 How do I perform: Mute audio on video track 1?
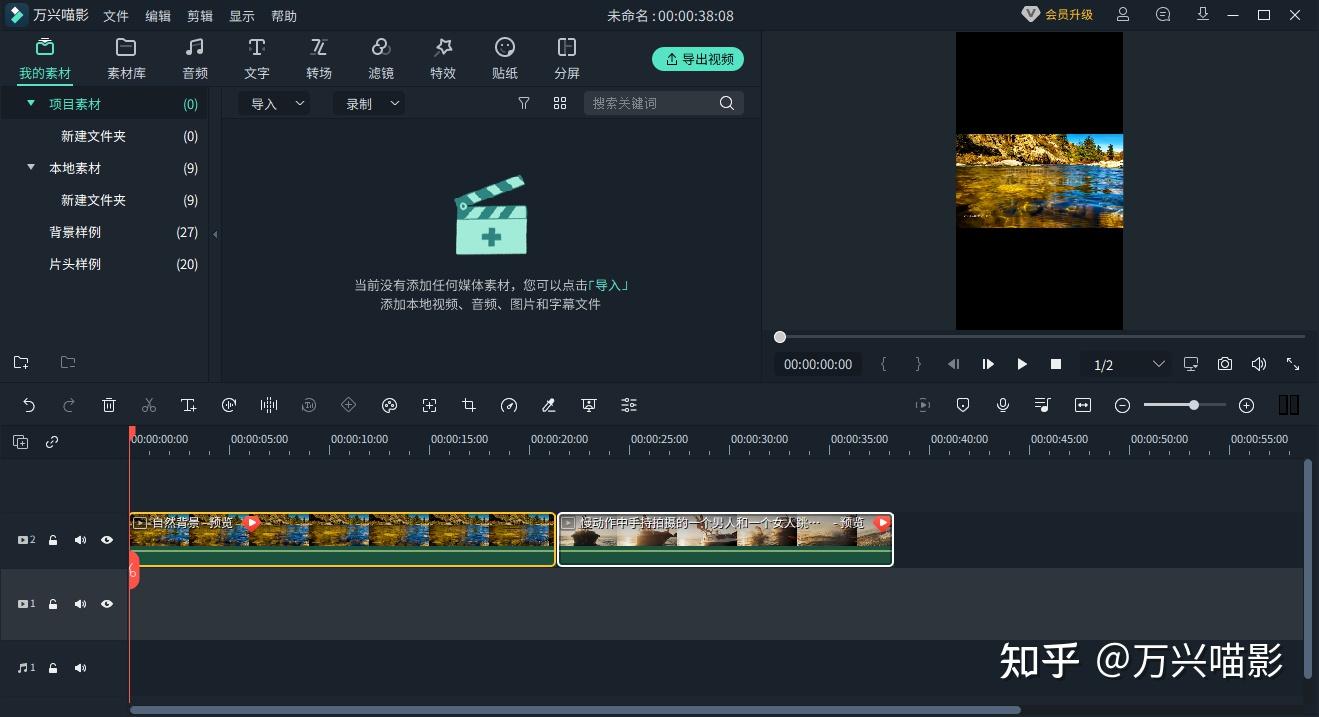click(x=80, y=604)
